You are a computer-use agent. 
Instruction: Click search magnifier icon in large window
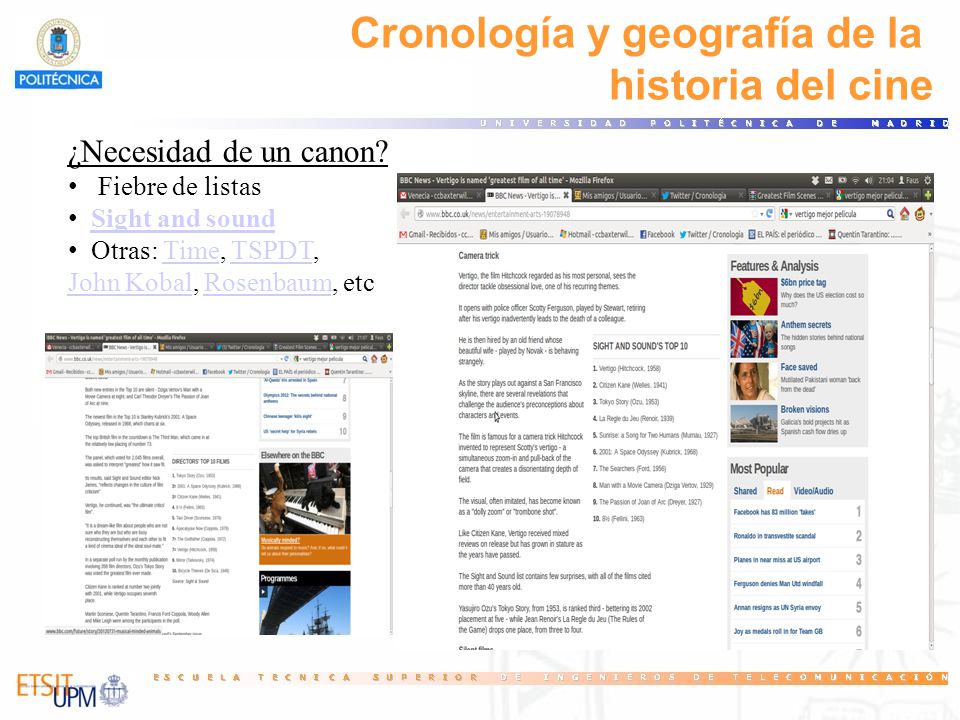890,214
